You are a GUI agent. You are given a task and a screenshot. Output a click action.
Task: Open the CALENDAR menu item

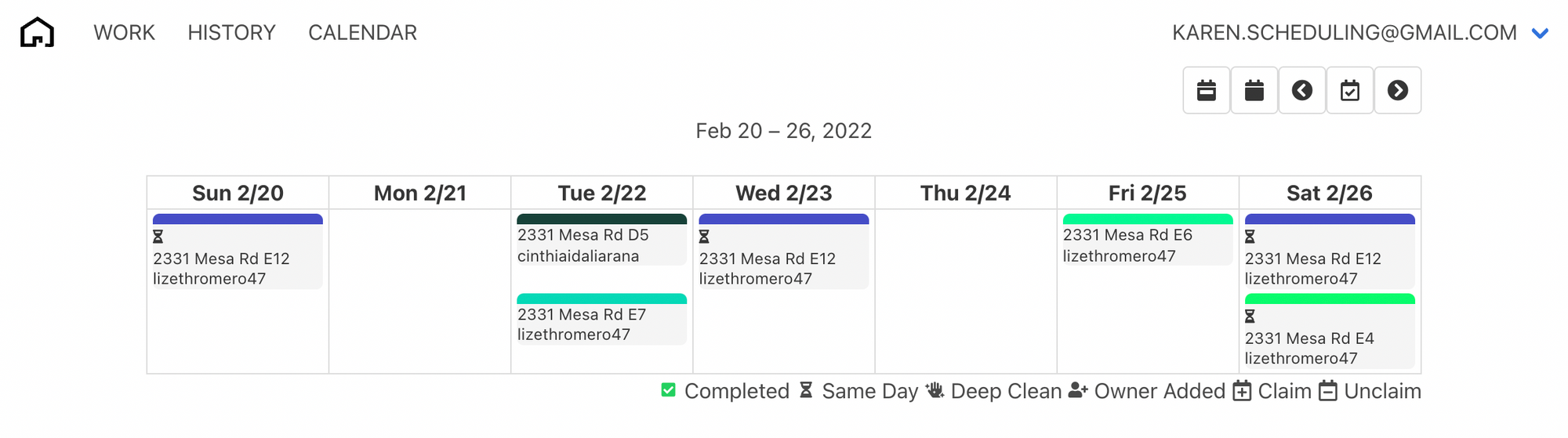(x=362, y=33)
